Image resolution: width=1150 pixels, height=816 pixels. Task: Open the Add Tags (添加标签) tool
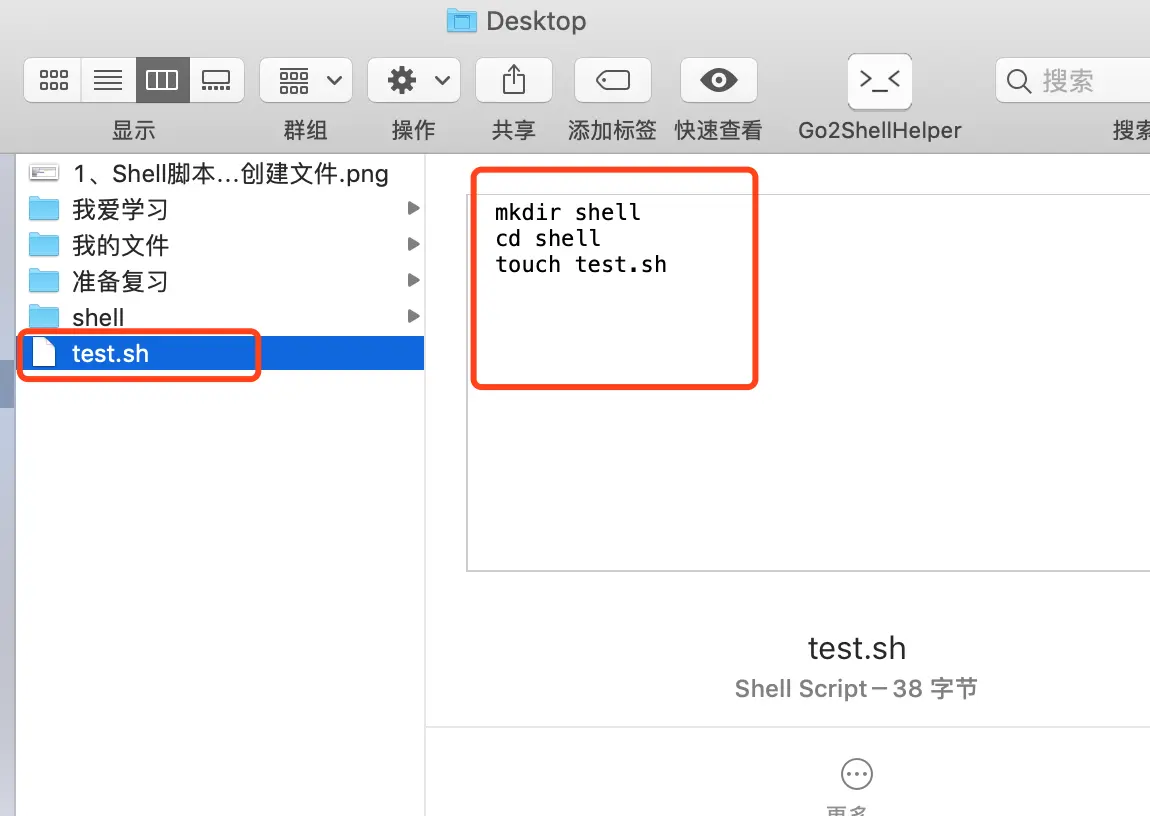(612, 80)
